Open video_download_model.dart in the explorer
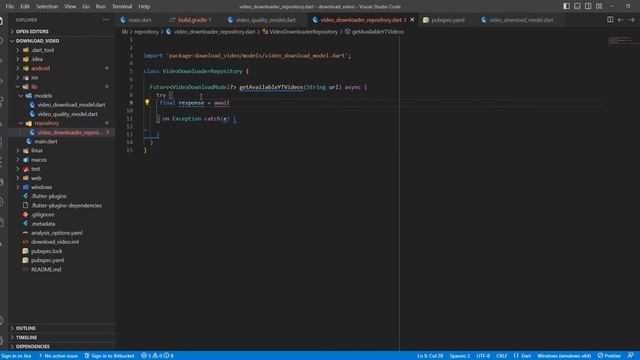The image size is (640, 360). pos(71,105)
